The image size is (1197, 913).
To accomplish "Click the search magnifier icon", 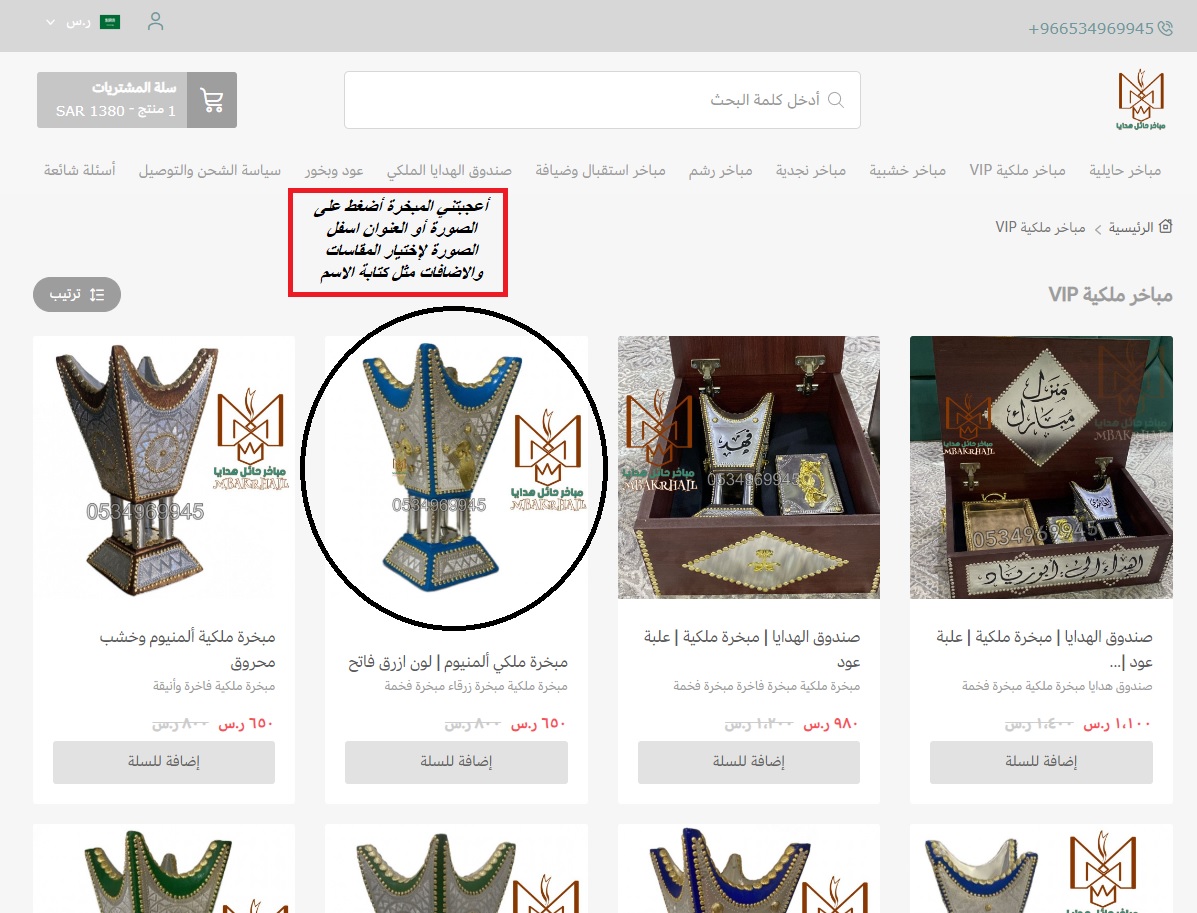I will (836, 100).
